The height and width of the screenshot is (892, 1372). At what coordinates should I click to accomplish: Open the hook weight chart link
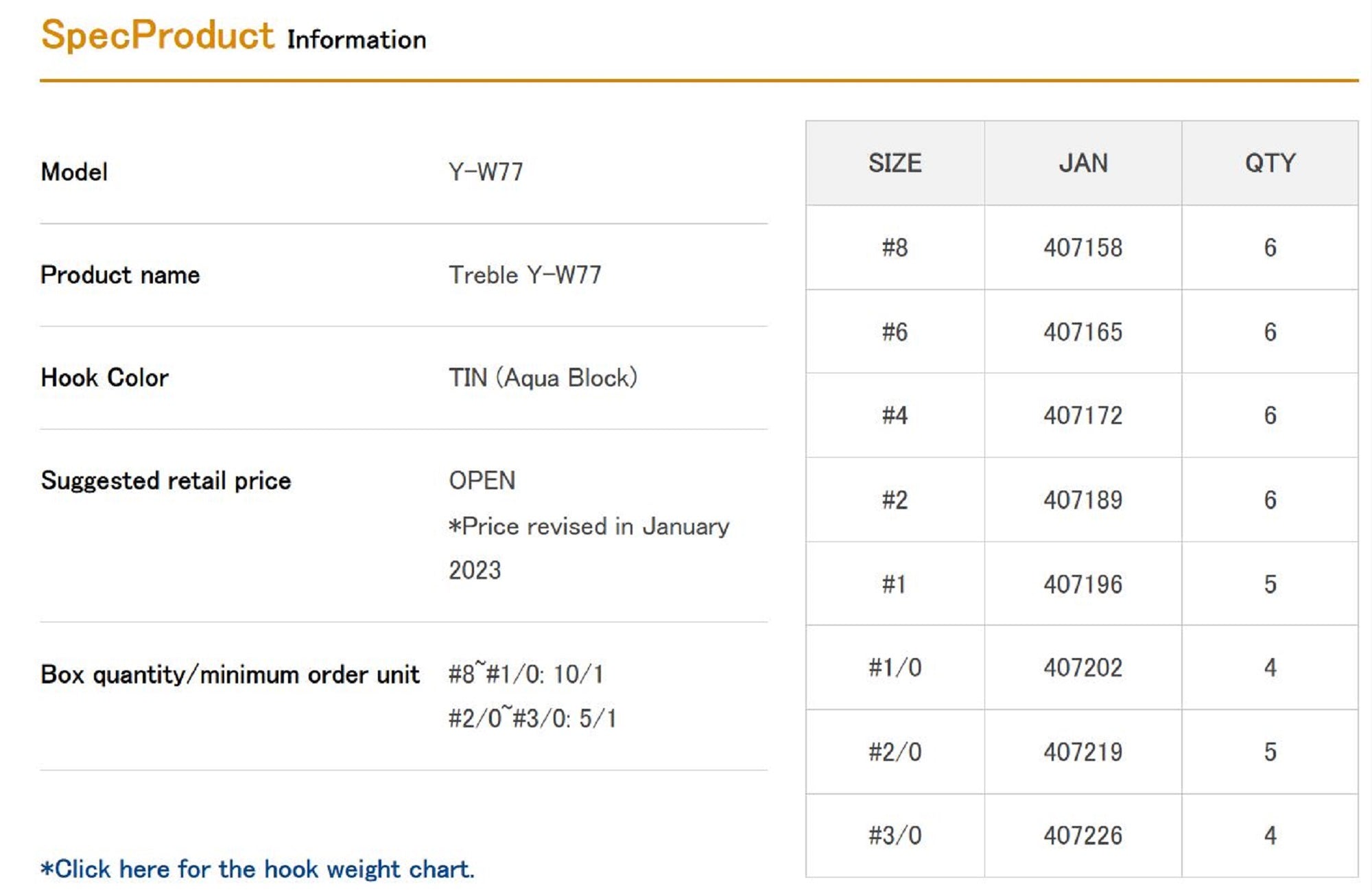click(x=258, y=869)
